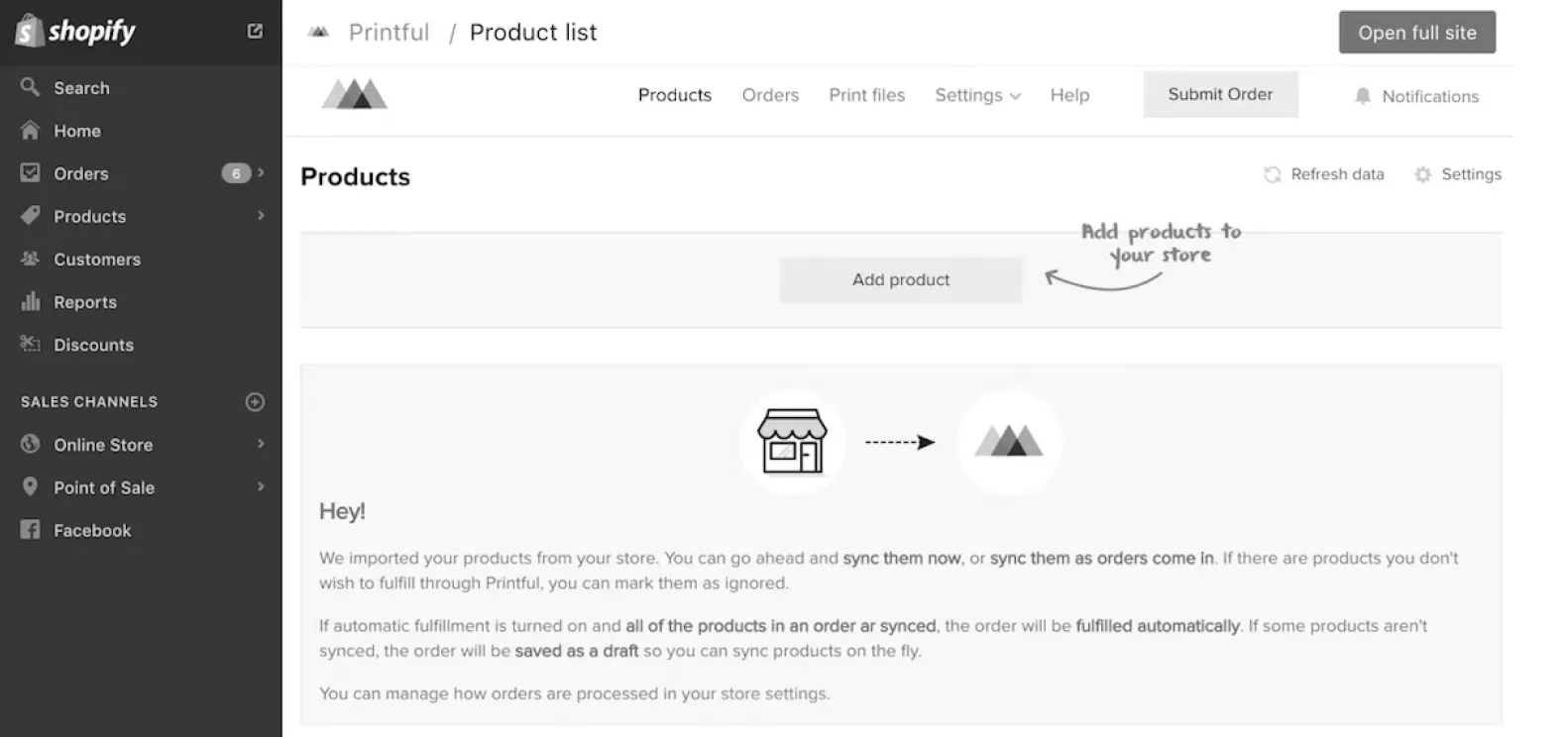This screenshot has width=1568, height=737.
Task: Expand the Products sidebar chevron
Action: tap(261, 215)
